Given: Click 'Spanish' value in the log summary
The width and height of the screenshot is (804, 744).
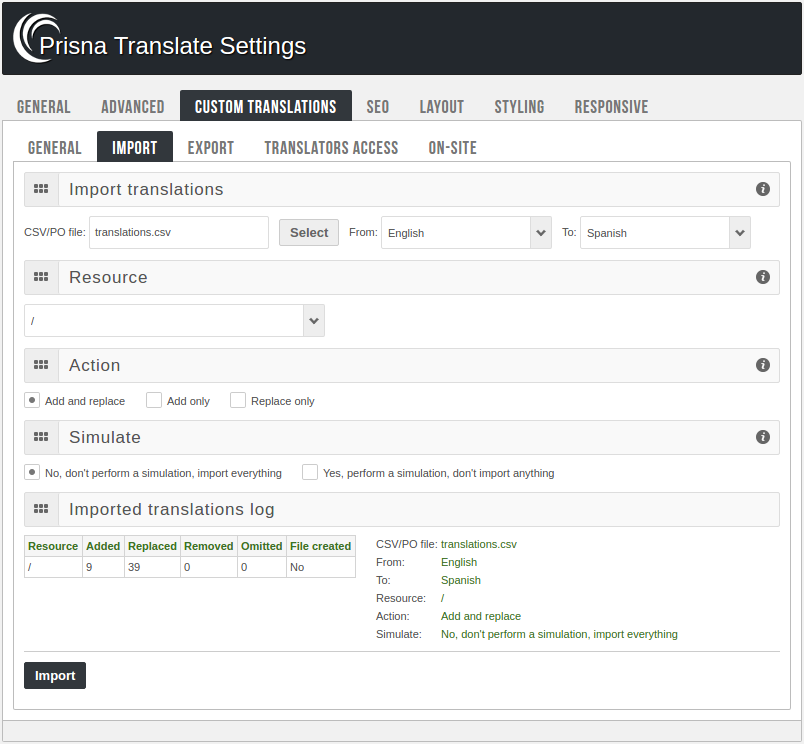Looking at the screenshot, I should pyautogui.click(x=461, y=580).
